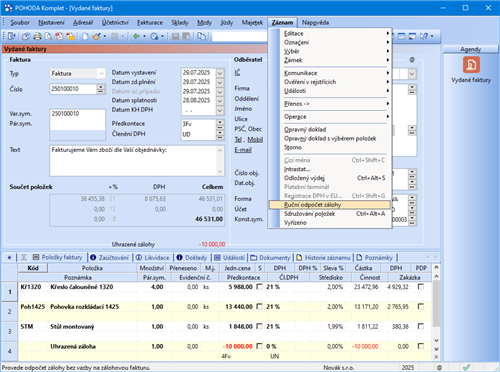Switch to the Dokumenty tab
The height and width of the screenshot is (372, 500).
pyautogui.click(x=270, y=257)
